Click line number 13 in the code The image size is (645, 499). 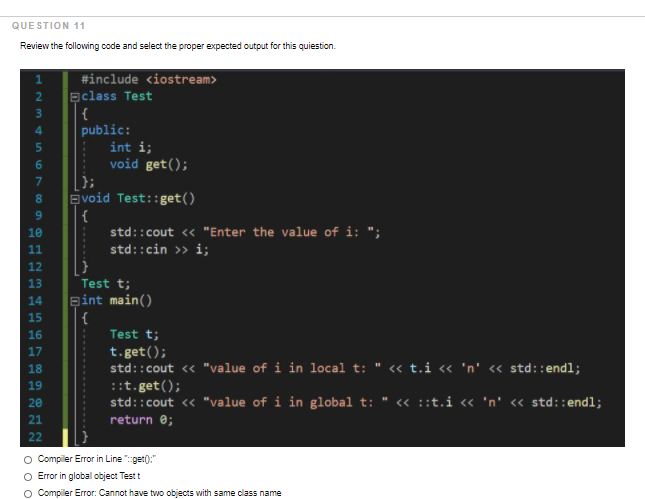pos(35,283)
